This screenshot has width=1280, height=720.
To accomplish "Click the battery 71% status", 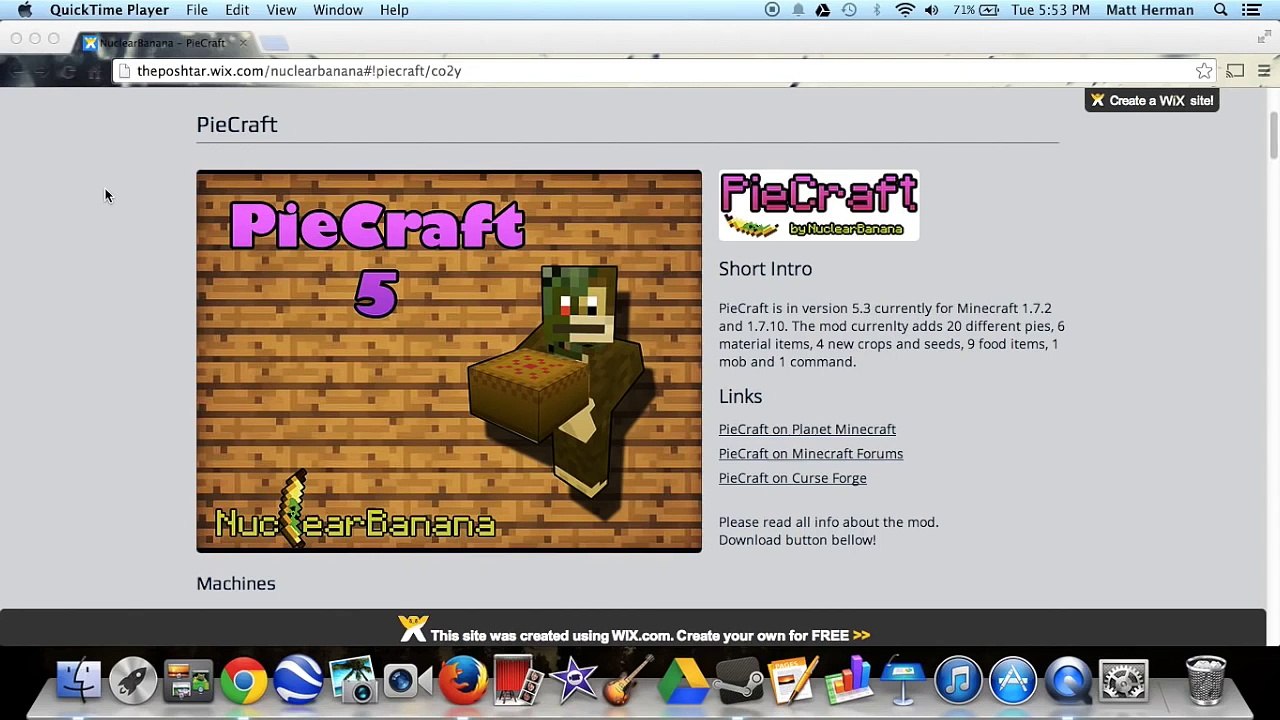I will point(975,10).
